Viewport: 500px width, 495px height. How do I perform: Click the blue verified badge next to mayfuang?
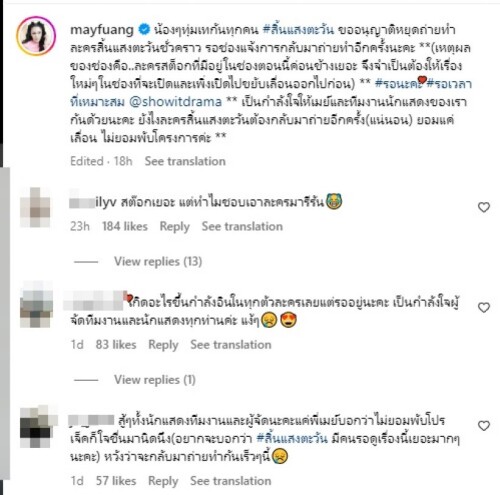pos(144,30)
